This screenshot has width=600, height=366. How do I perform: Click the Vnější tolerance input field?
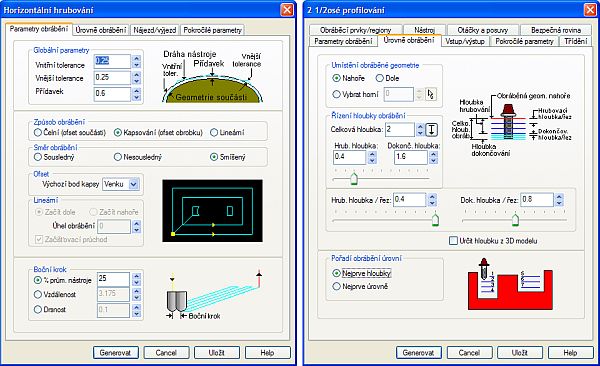112,78
